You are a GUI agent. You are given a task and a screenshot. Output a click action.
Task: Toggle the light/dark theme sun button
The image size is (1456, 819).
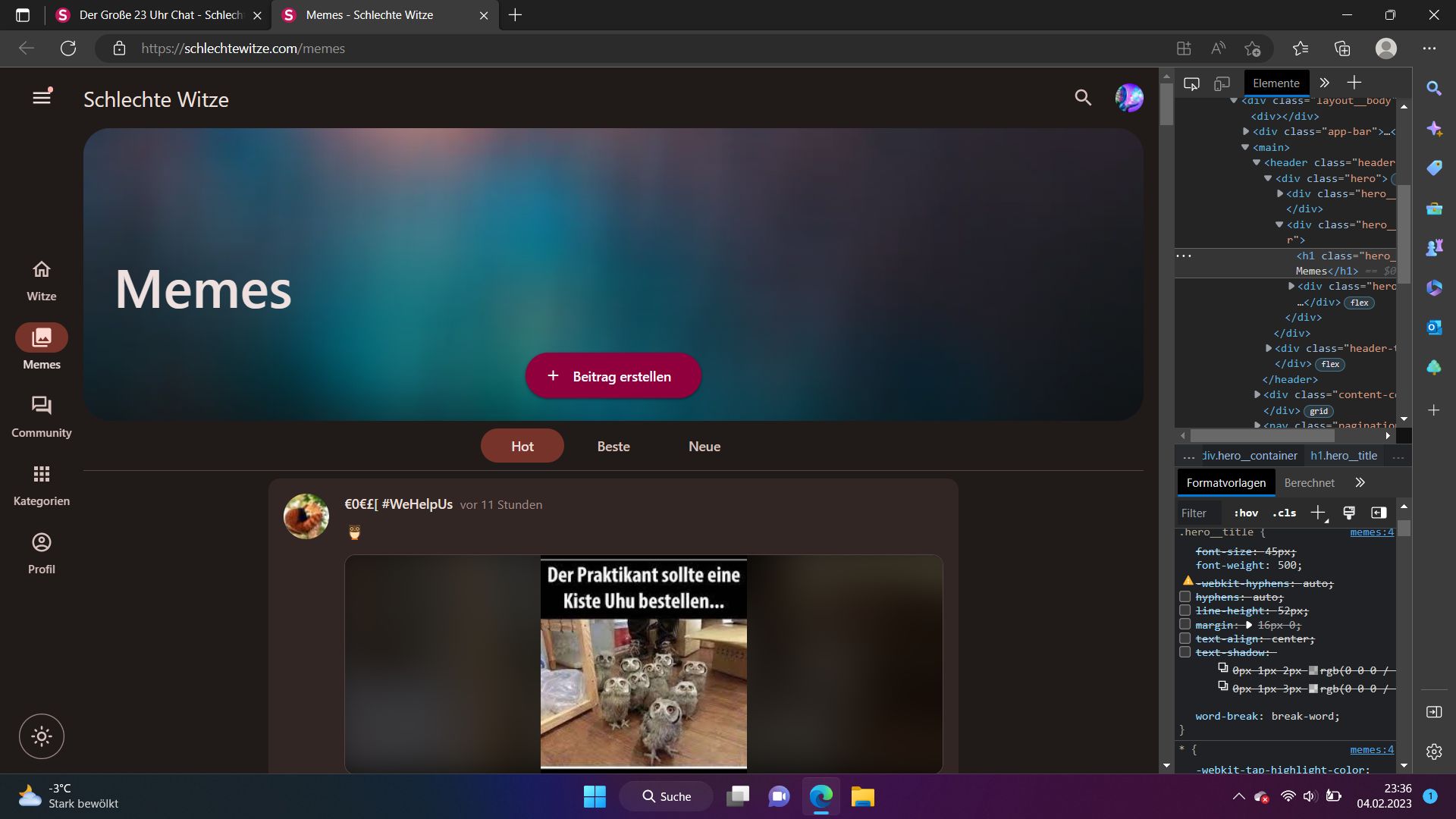click(x=42, y=736)
